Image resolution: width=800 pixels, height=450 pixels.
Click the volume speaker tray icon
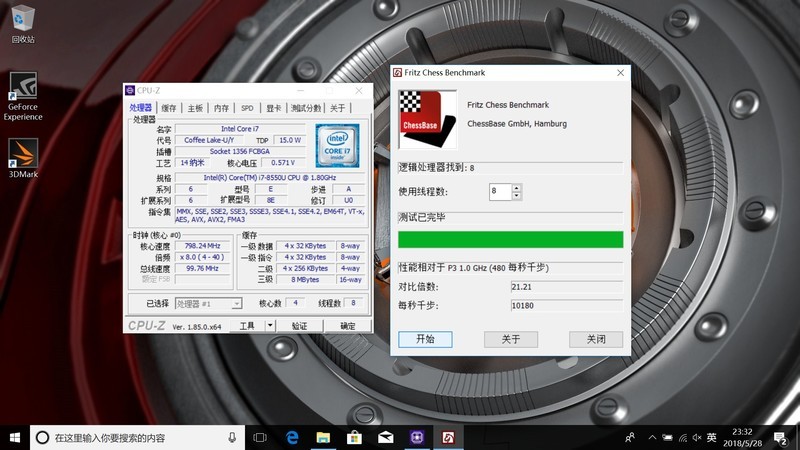(x=697, y=437)
